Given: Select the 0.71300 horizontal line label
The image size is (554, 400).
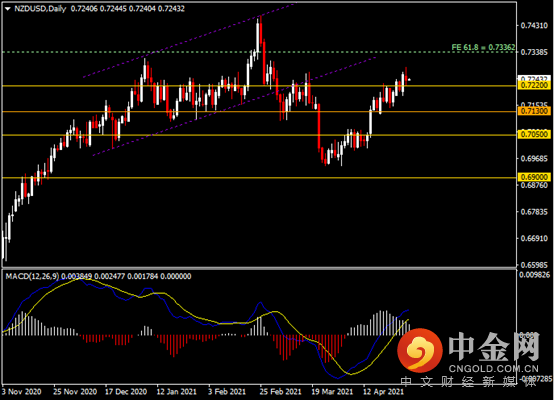Looking at the screenshot, I should click(534, 112).
